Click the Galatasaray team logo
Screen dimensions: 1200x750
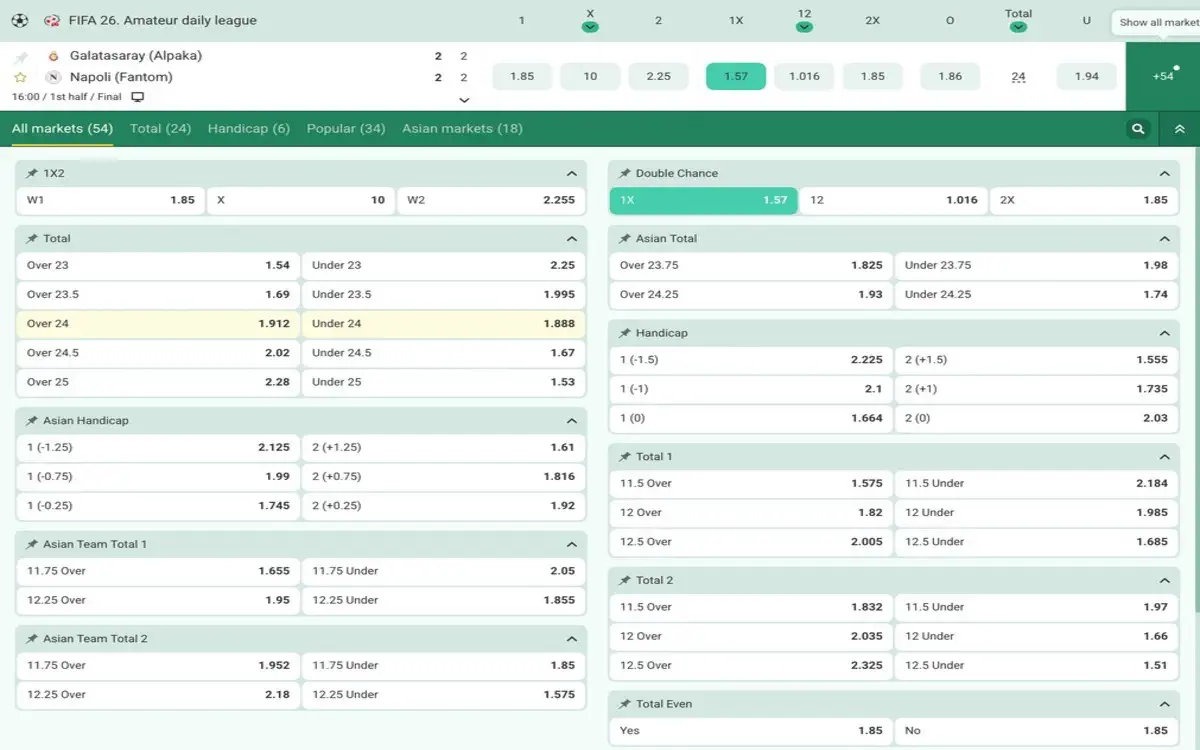(53, 56)
